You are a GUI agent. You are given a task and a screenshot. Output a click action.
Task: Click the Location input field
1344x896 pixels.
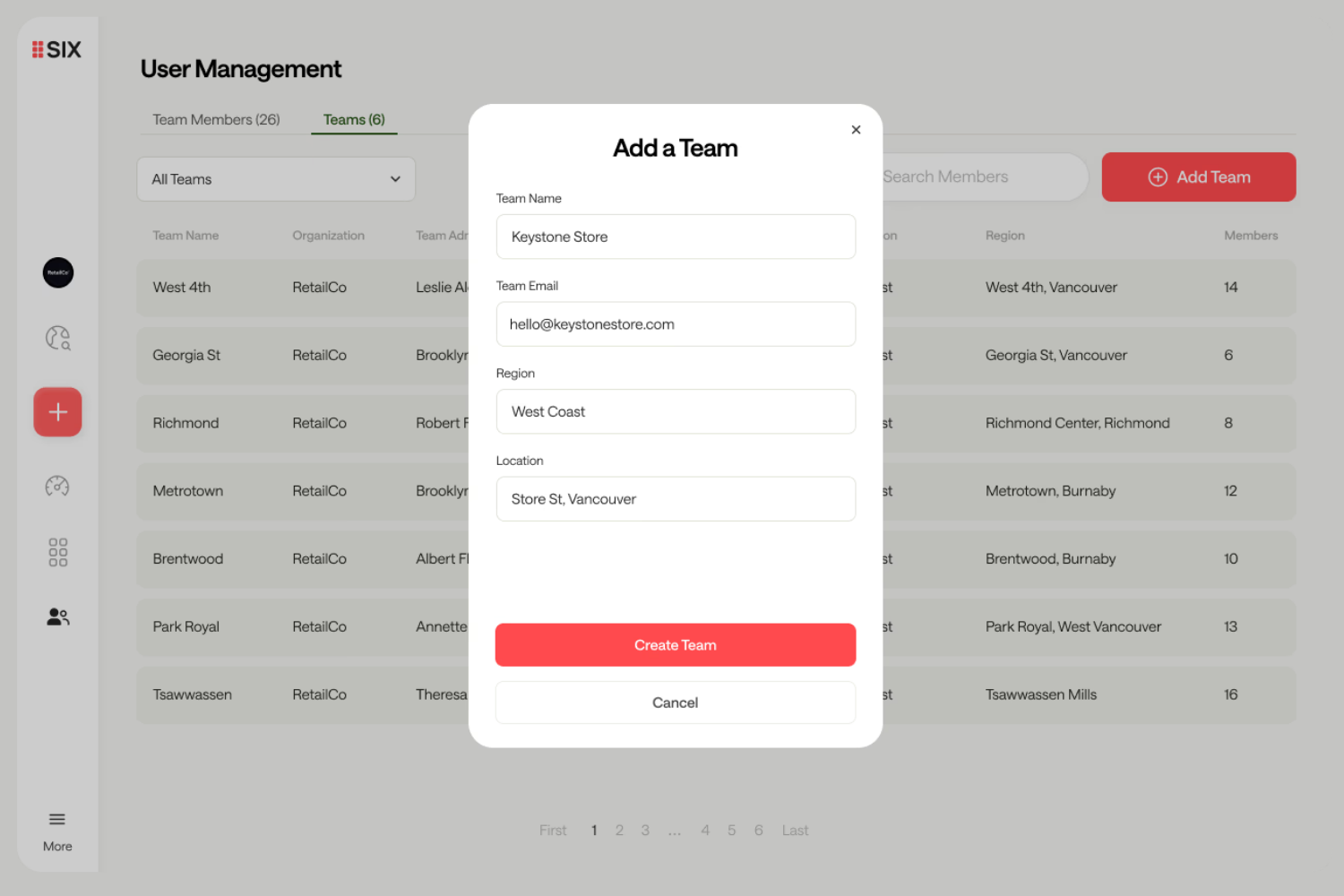(x=676, y=499)
